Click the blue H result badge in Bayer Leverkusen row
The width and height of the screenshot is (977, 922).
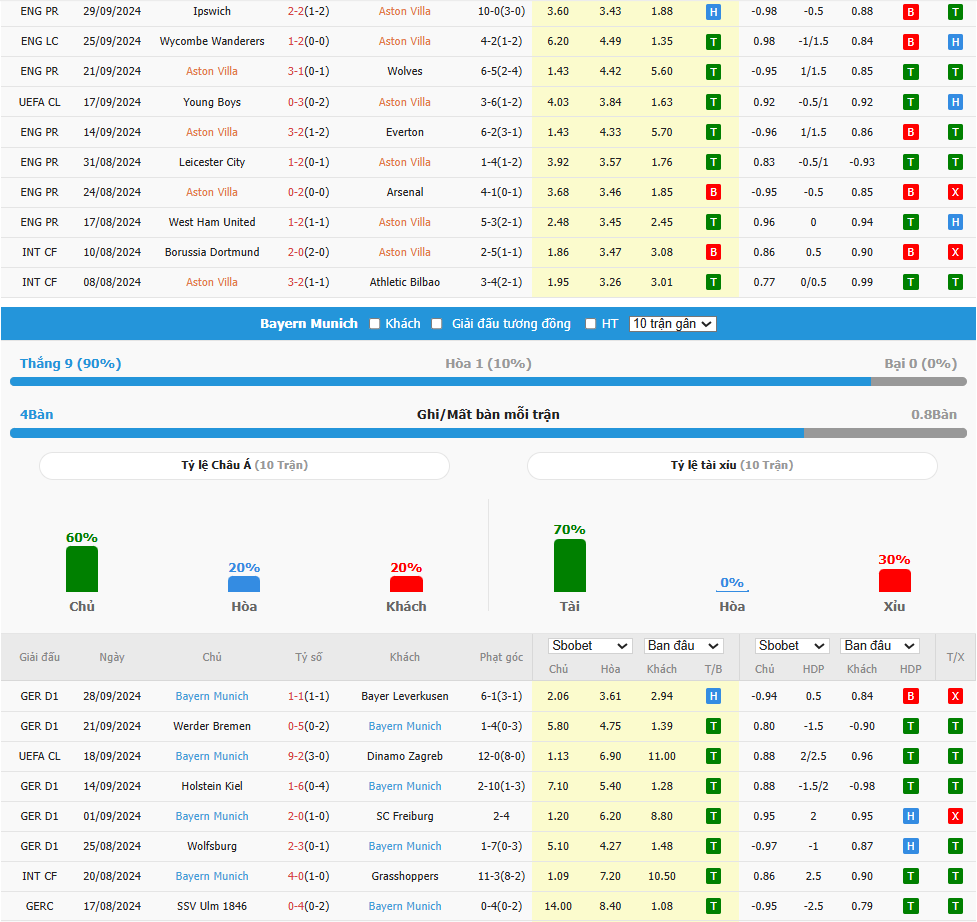pyautogui.click(x=713, y=696)
